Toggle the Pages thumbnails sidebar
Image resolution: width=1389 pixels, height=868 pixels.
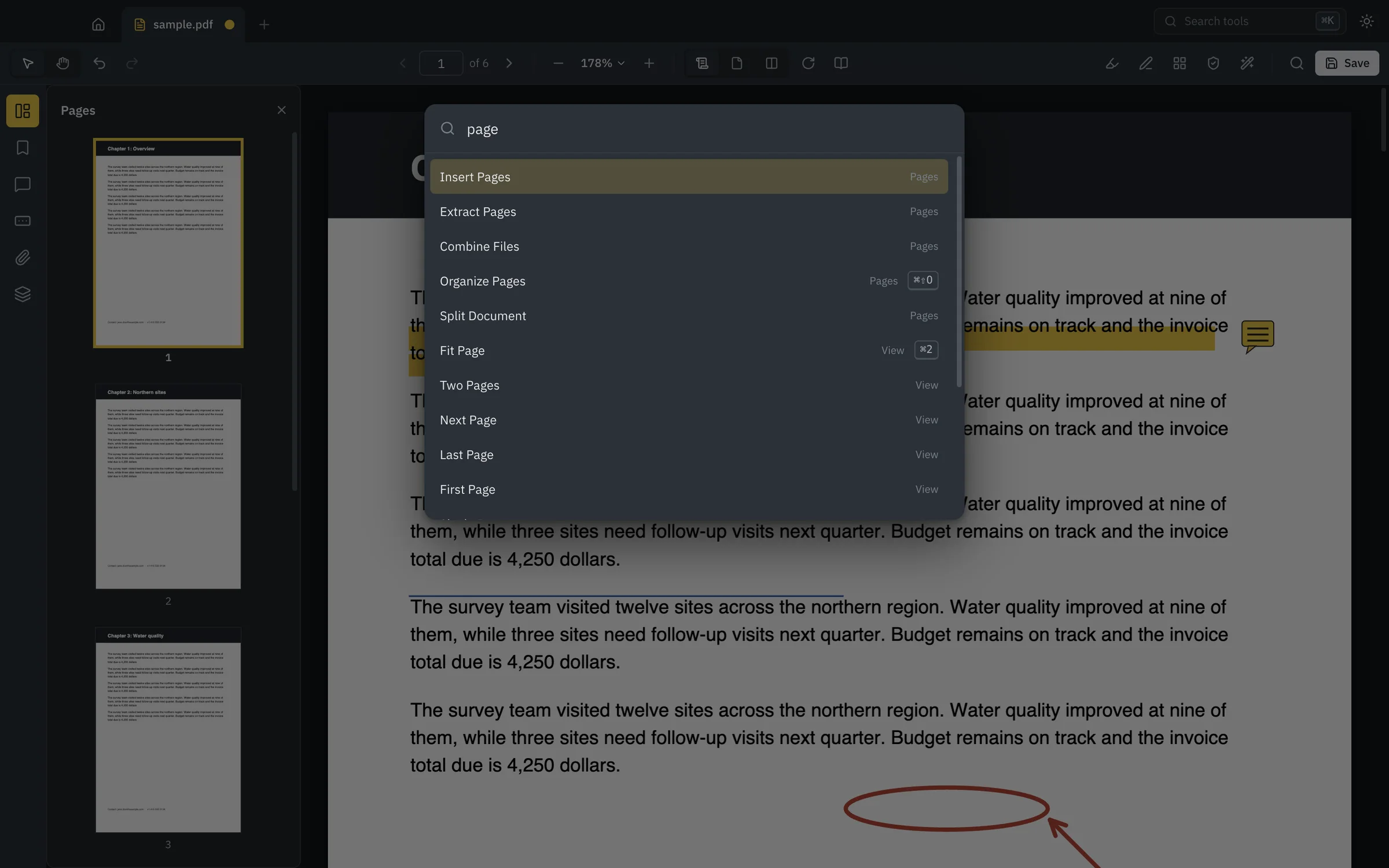tap(23, 111)
